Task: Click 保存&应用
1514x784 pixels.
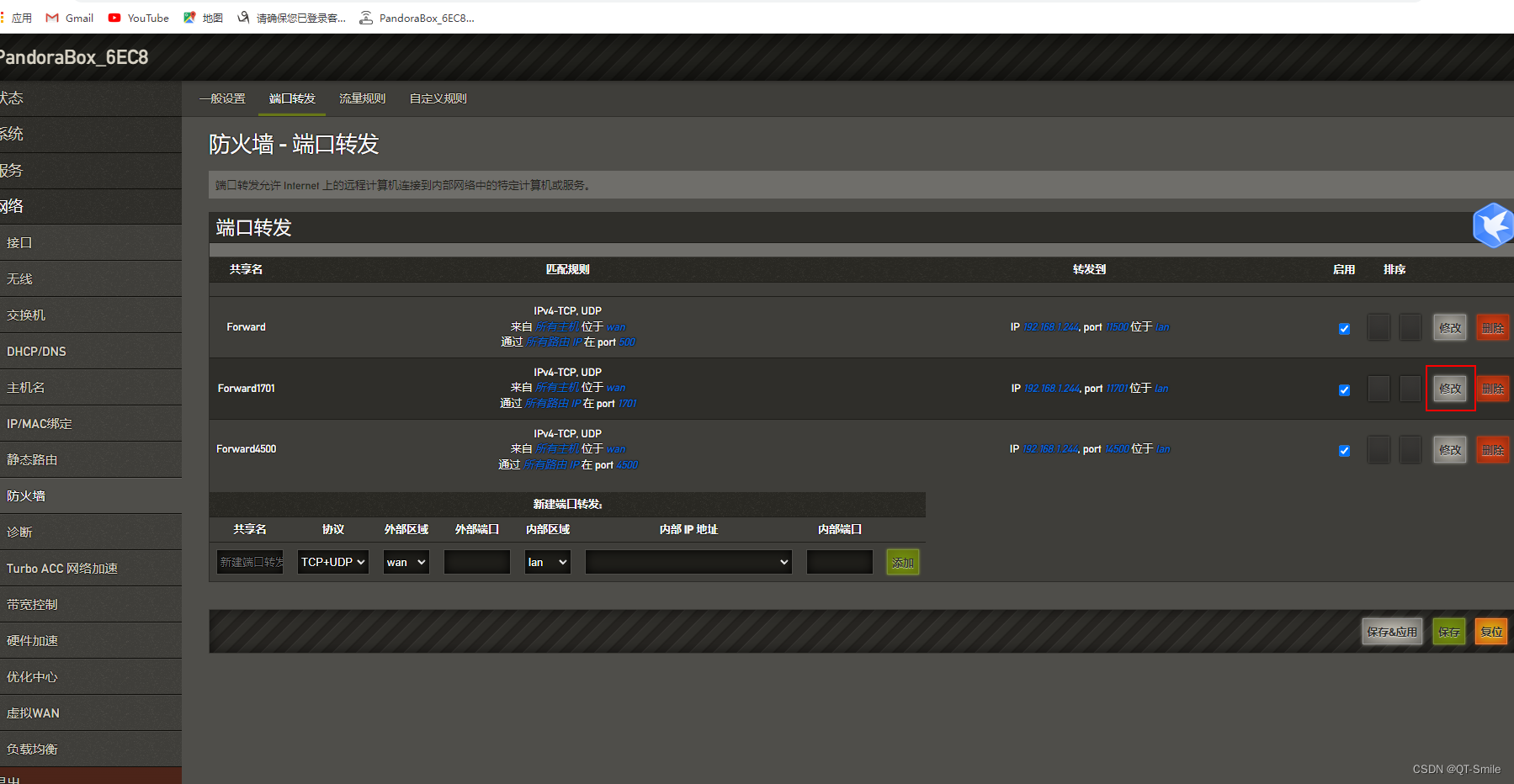Action: [1392, 632]
